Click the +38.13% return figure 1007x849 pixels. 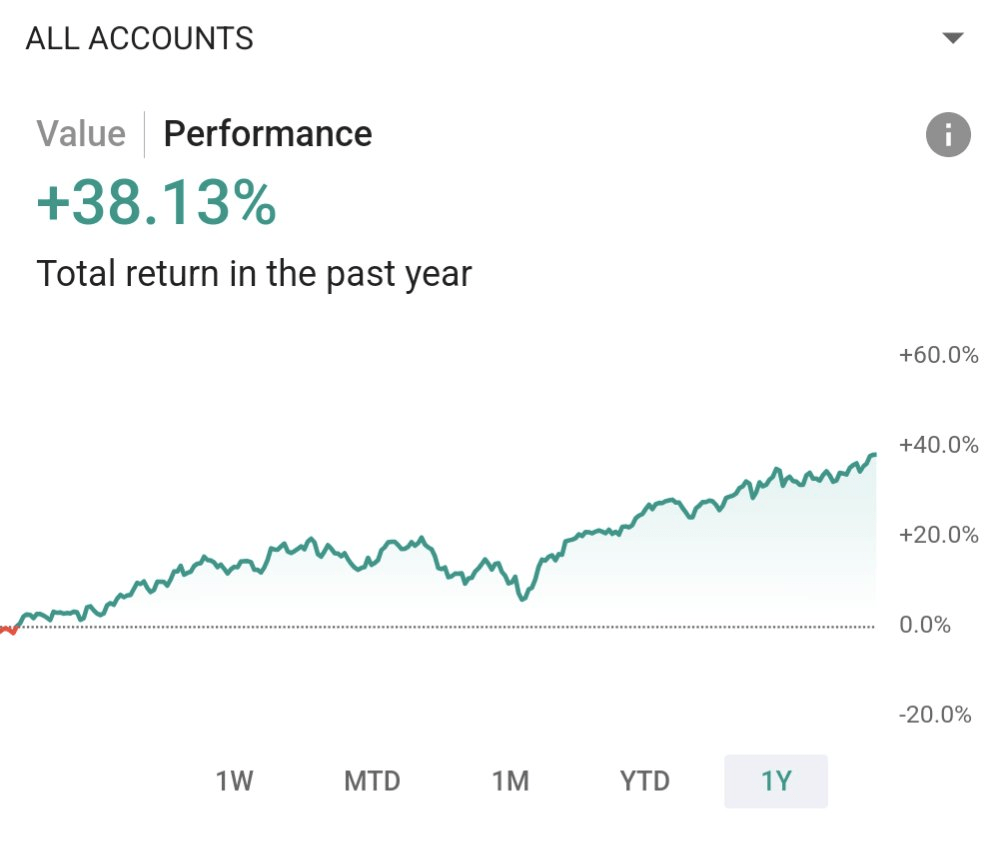156,204
